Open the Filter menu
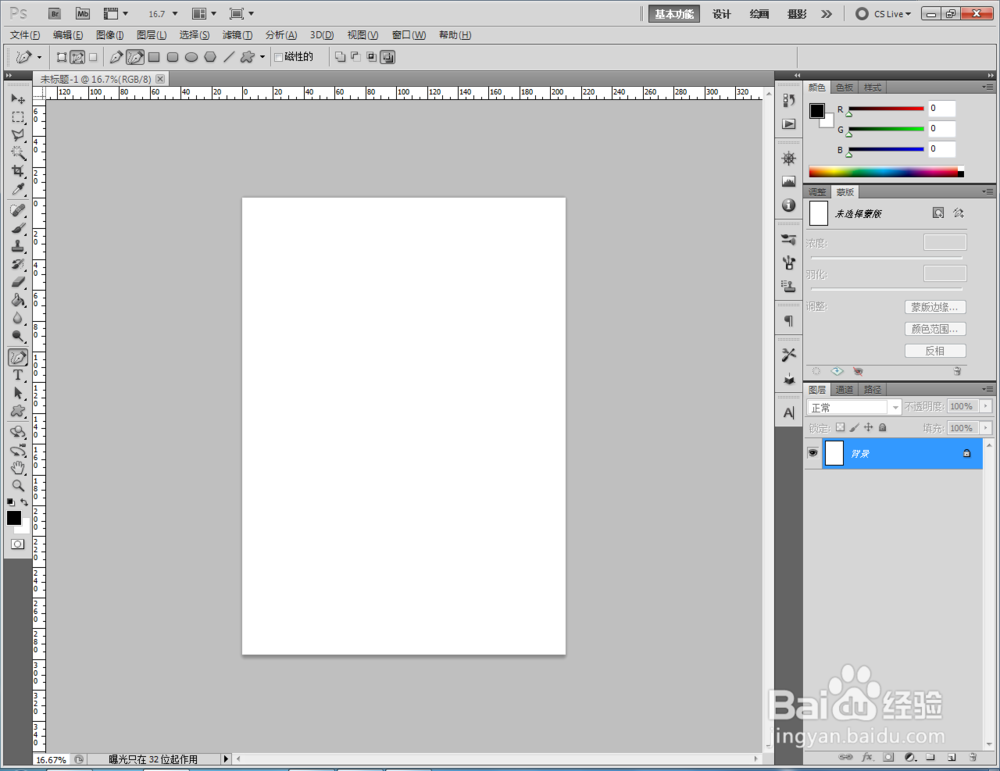The height and width of the screenshot is (771, 1000). [237, 35]
